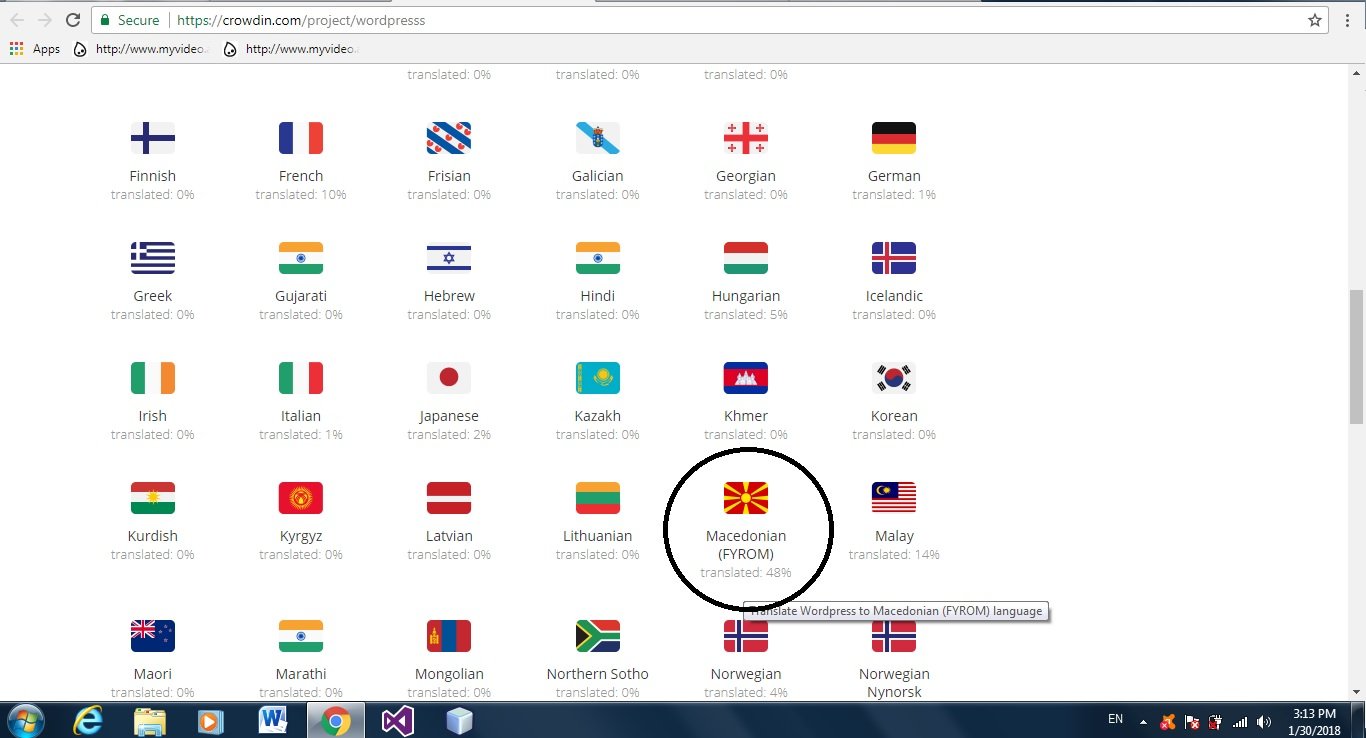
Task: Open second myvideo bookmark
Action: coord(291,48)
